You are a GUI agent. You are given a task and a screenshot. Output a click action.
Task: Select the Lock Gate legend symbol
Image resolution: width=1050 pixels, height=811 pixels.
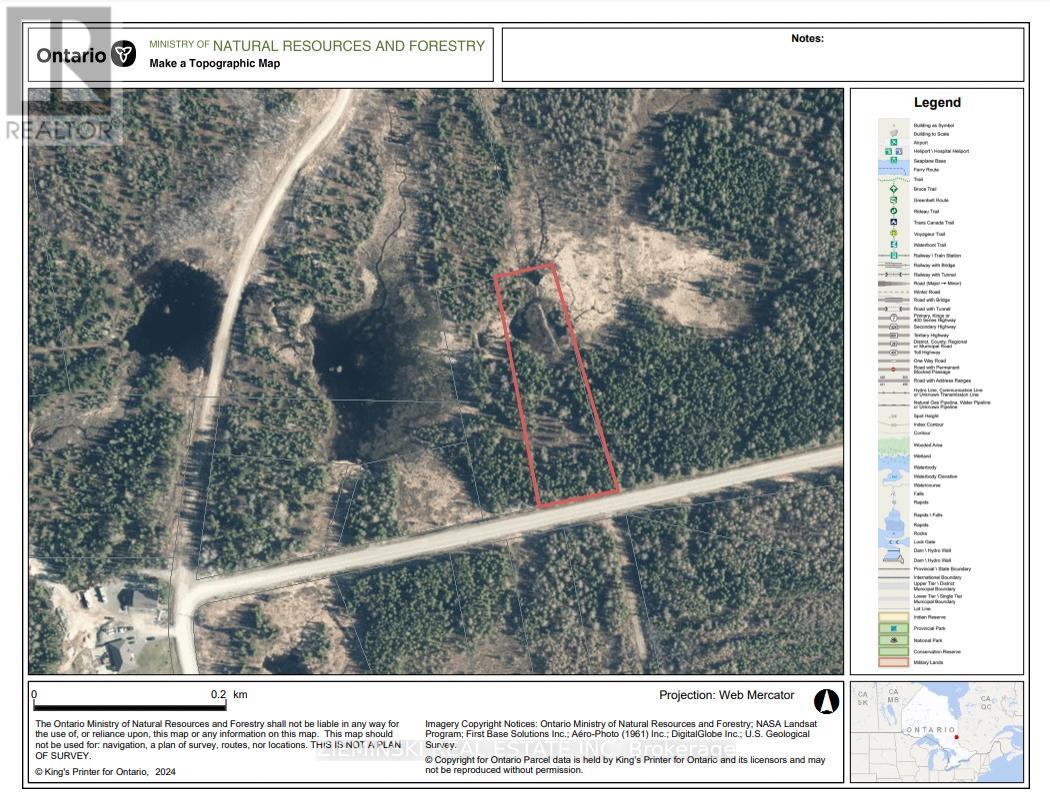(x=895, y=542)
